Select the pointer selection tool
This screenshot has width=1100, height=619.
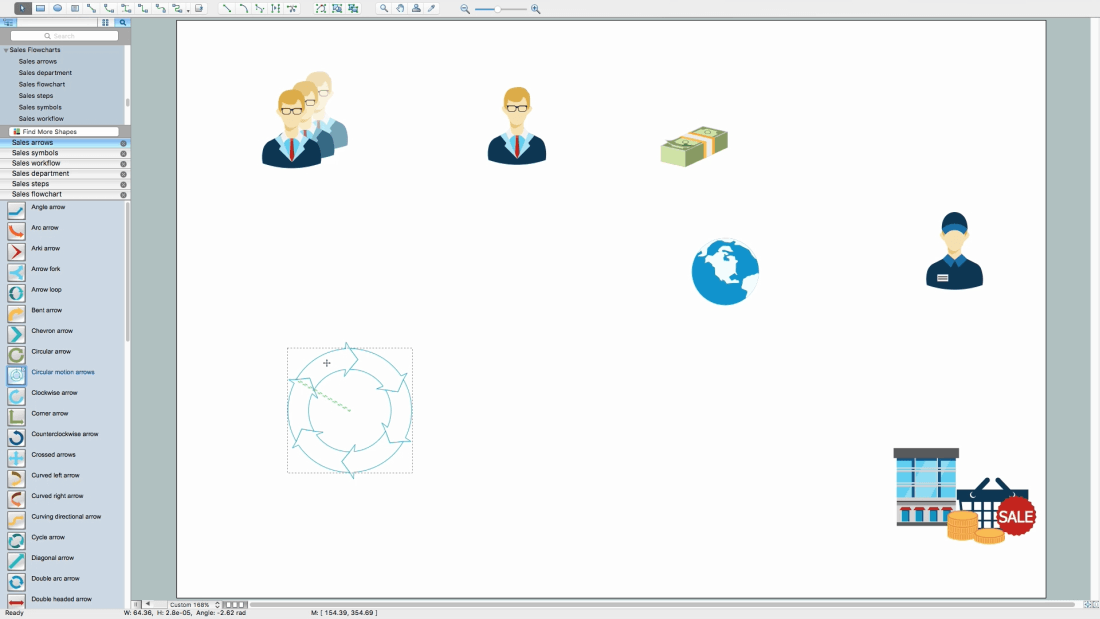pyautogui.click(x=22, y=8)
